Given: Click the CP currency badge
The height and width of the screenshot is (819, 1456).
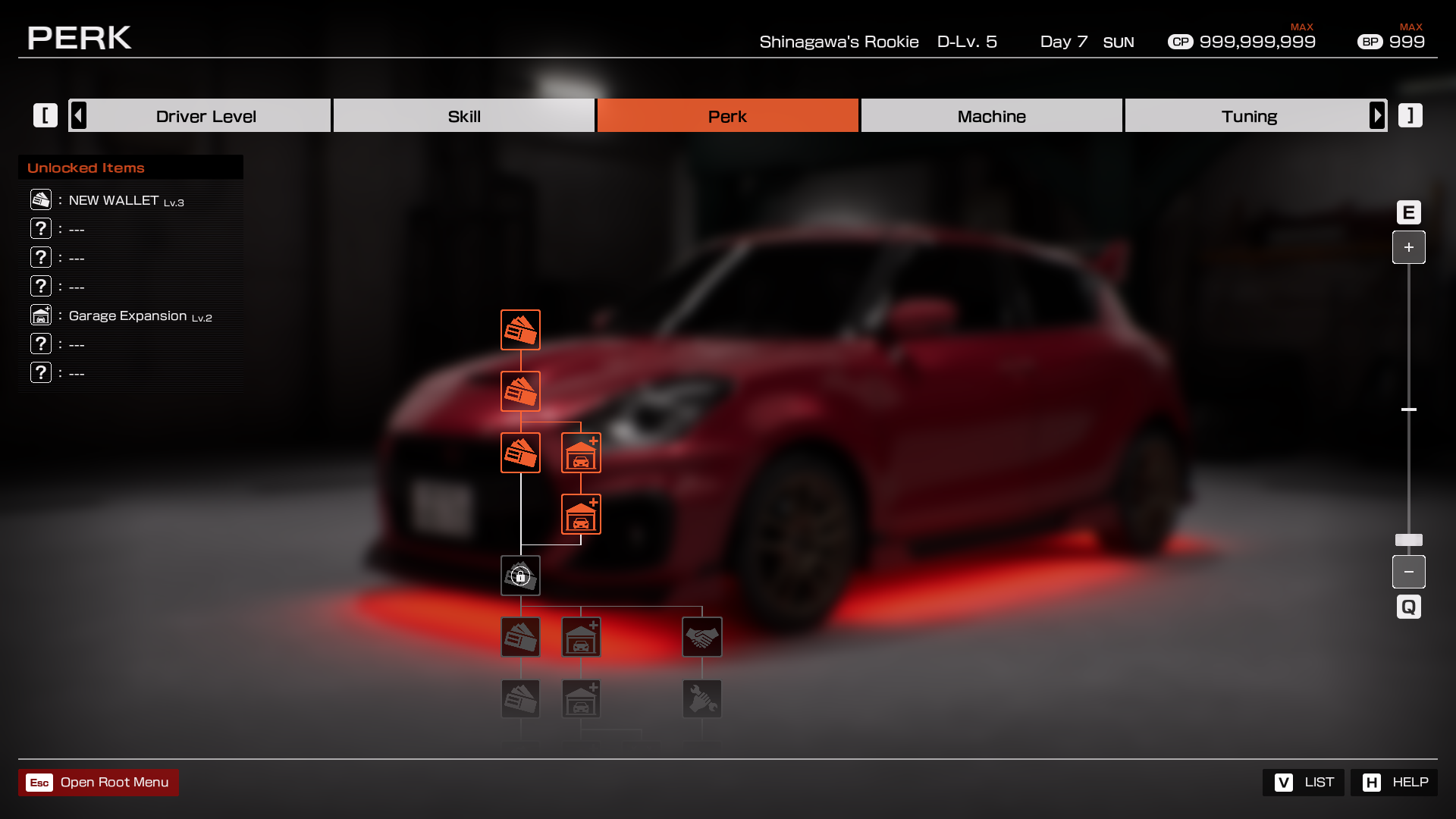Looking at the screenshot, I should tap(1181, 42).
